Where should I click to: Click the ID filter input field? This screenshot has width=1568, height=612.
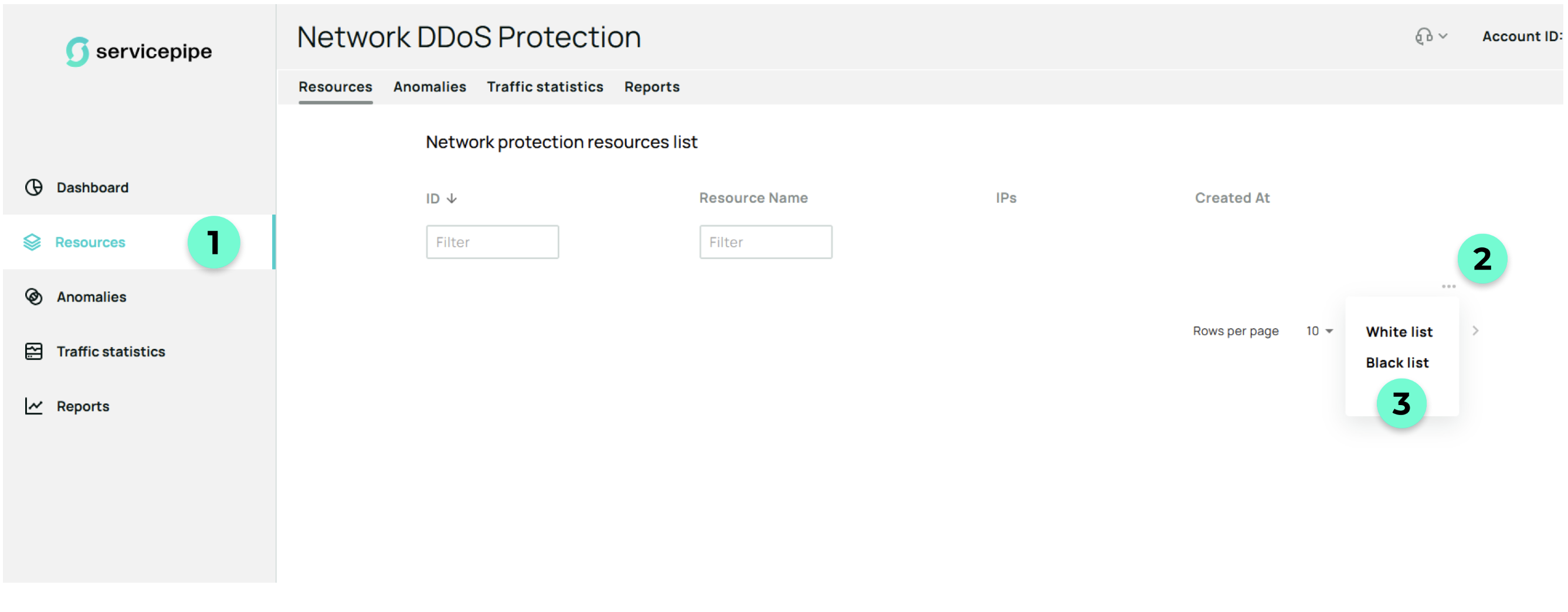tap(492, 242)
